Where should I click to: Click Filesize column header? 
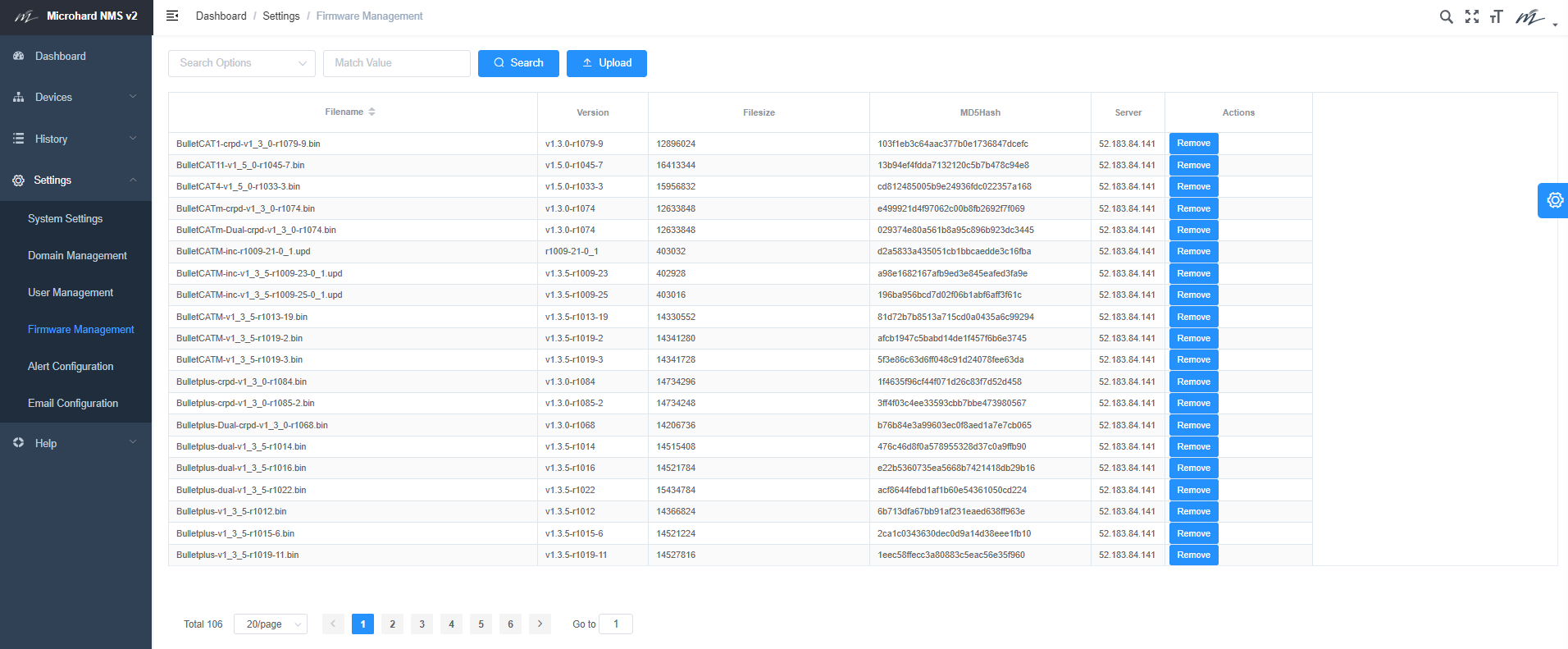[x=759, y=112]
